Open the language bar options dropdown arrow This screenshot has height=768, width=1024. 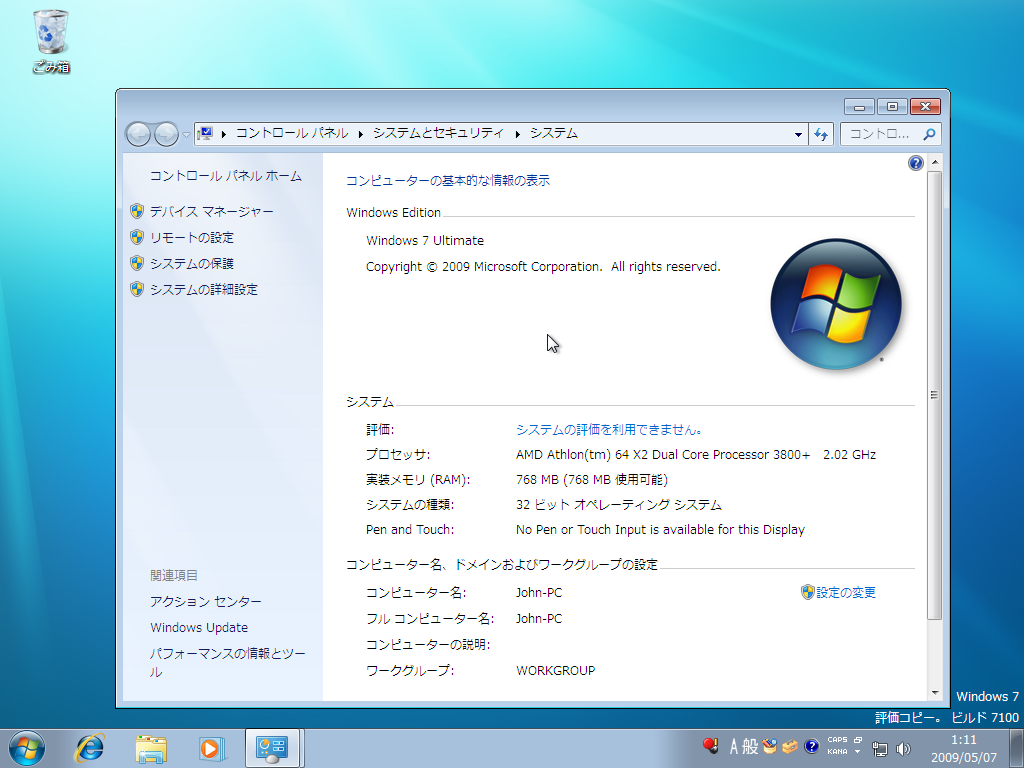pyautogui.click(x=858, y=752)
